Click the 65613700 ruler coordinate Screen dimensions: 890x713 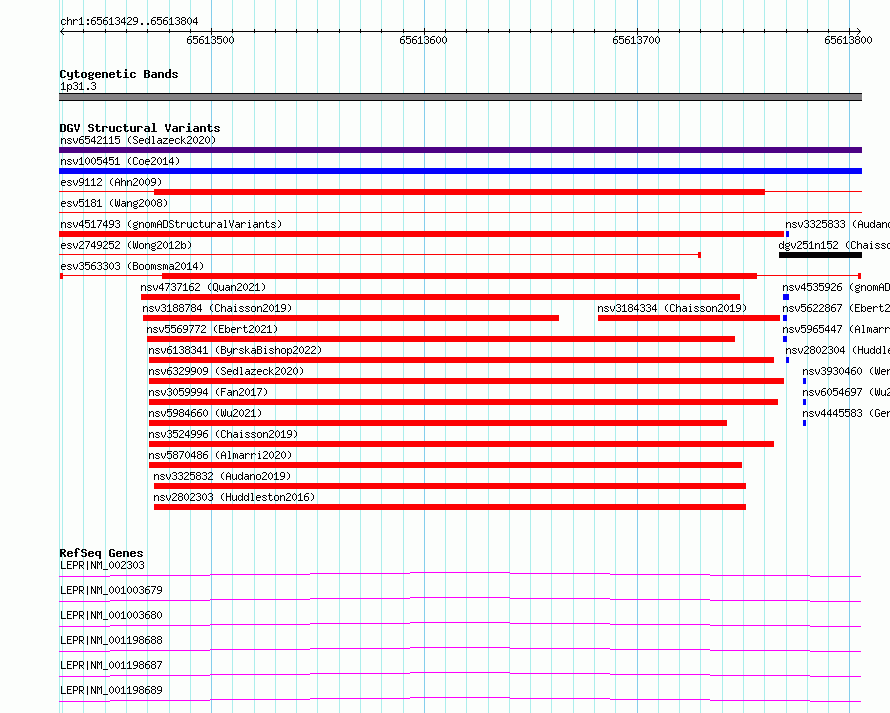tap(636, 40)
